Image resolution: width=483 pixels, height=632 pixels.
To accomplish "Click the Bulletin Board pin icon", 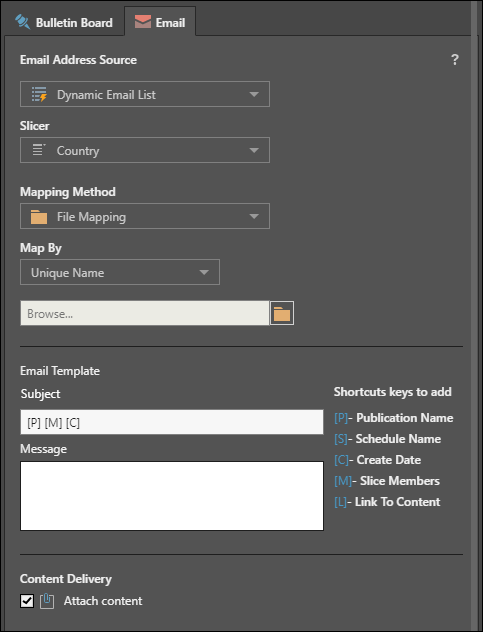I will 23,22.
